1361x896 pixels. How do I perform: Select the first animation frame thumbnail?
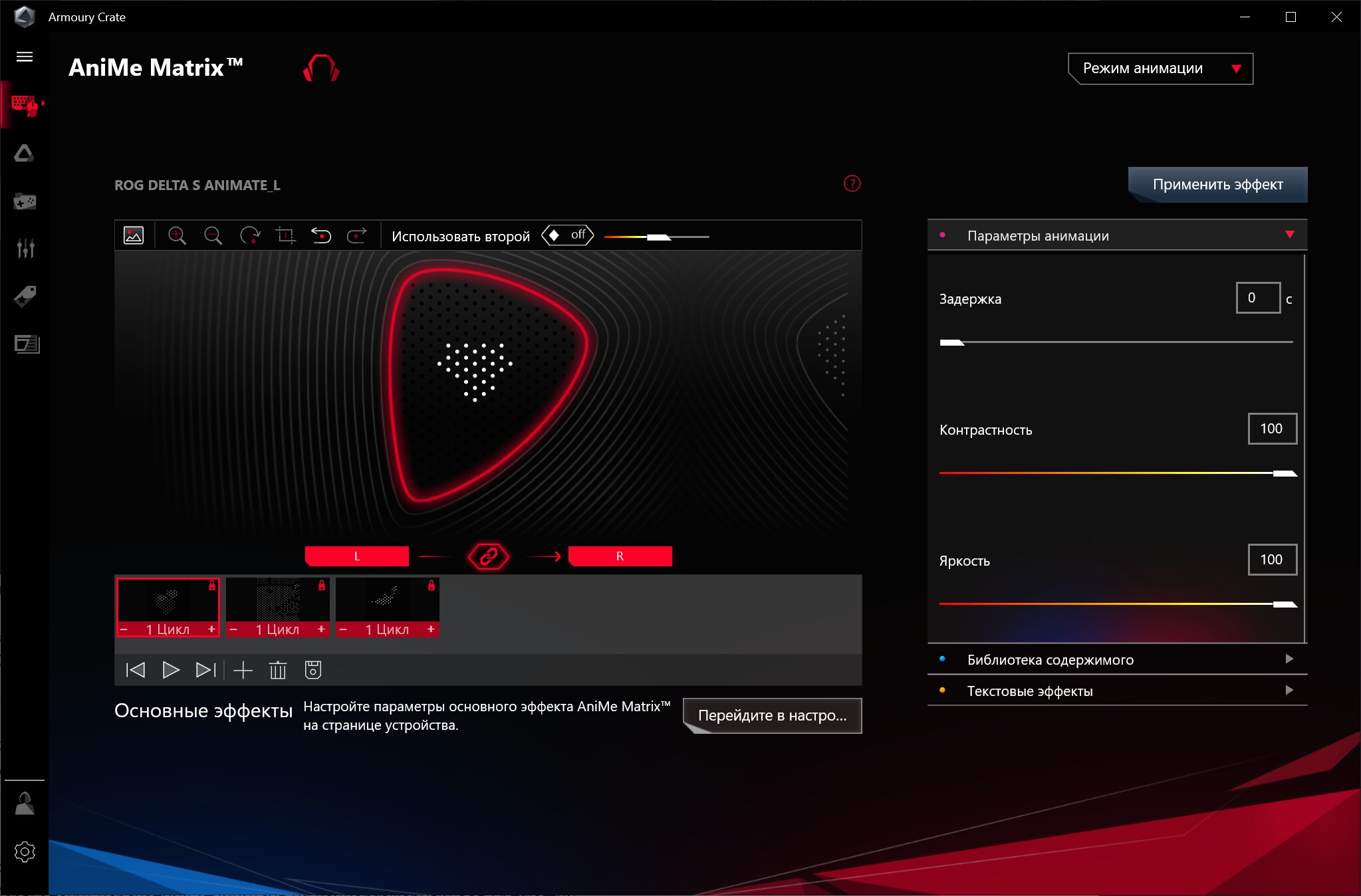coord(168,601)
